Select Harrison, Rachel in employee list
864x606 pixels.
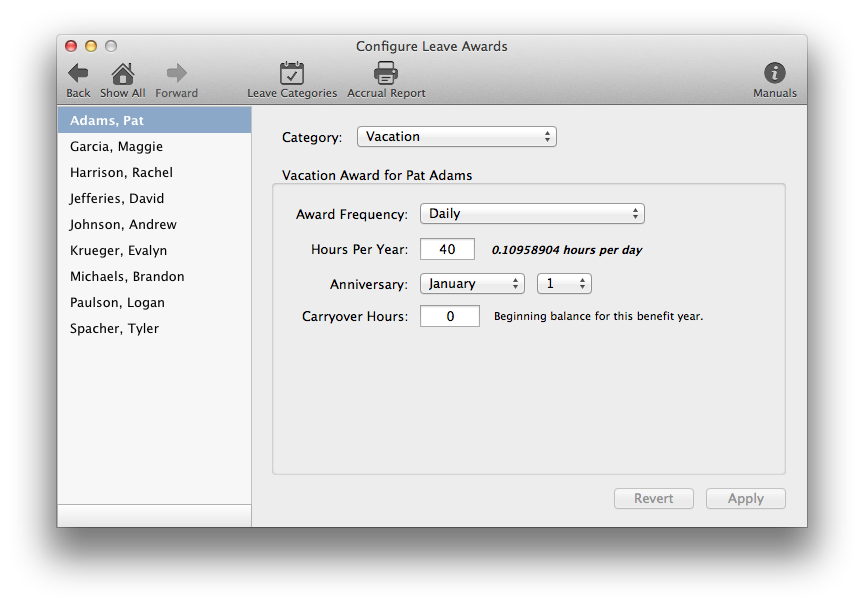(x=154, y=172)
